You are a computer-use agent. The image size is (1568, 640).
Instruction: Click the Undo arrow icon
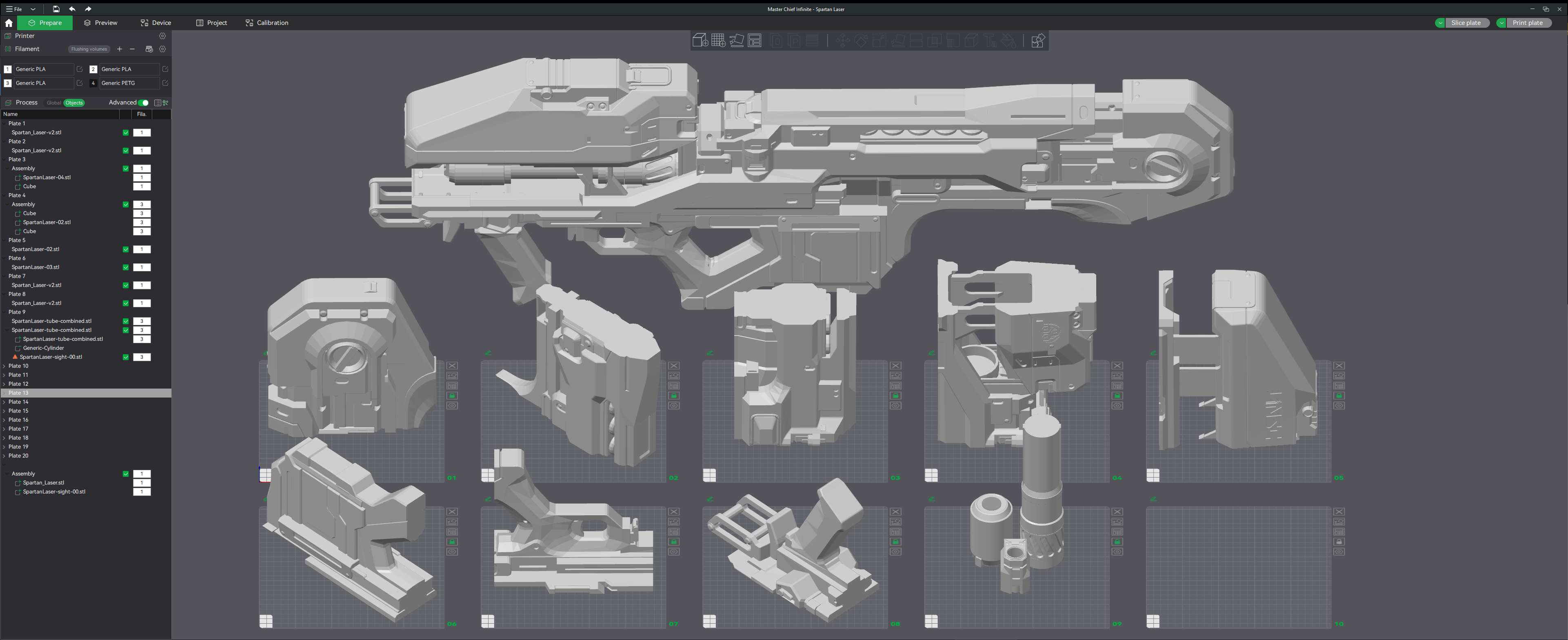(x=72, y=9)
